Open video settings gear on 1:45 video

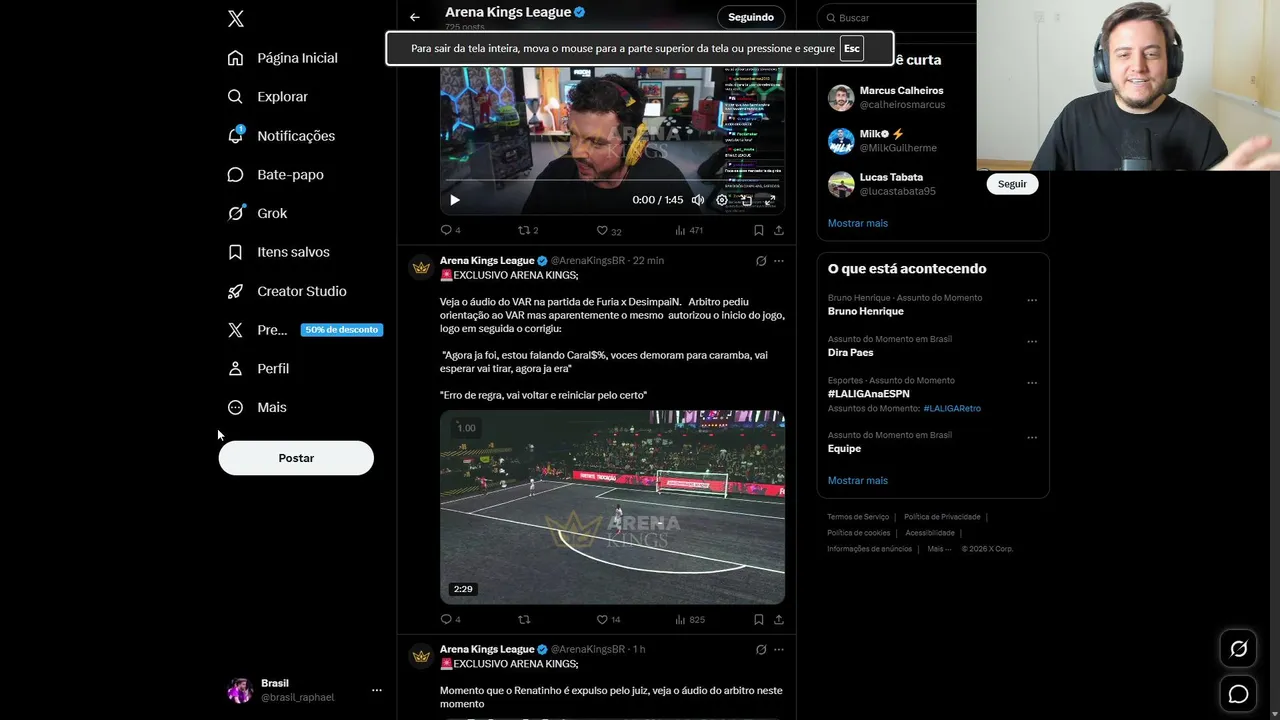(x=722, y=200)
